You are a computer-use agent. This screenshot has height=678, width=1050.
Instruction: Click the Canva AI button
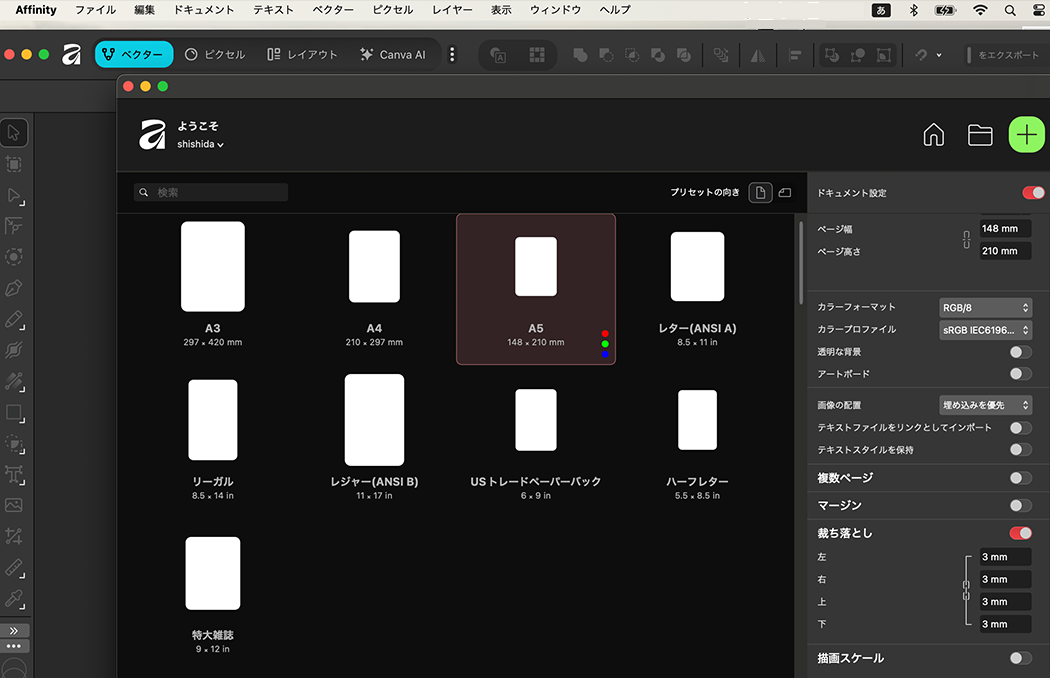392,54
